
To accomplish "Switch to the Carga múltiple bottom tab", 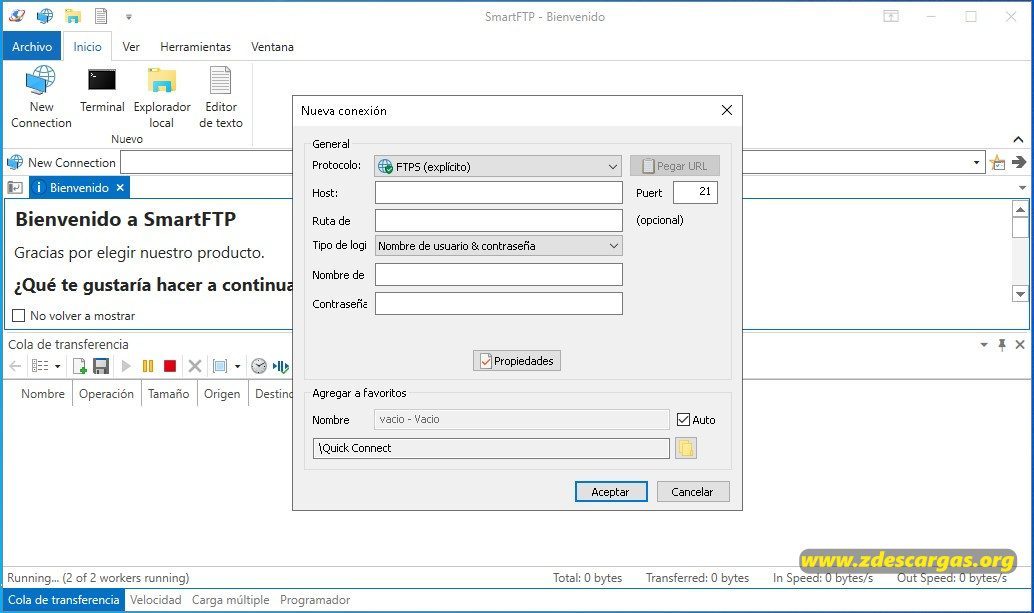I will (230, 600).
